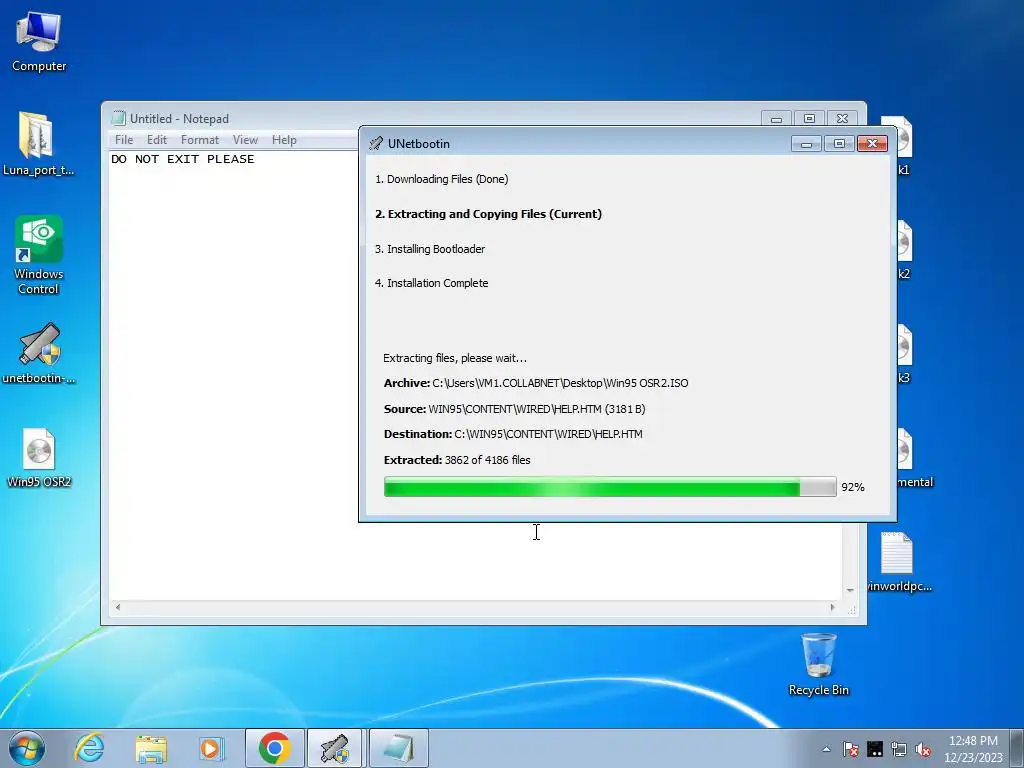1024x768 pixels.
Task: Maximize the Notepad window
Action: [x=809, y=119]
